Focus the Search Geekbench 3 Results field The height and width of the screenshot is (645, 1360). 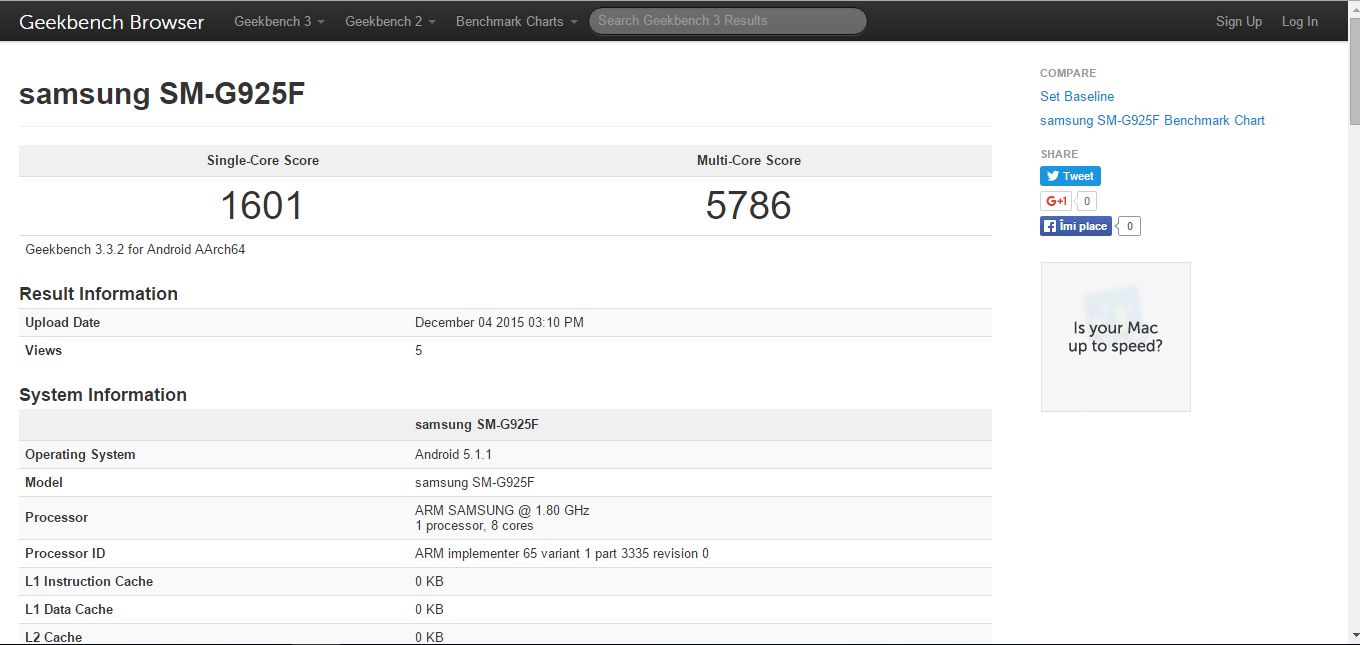coord(728,21)
